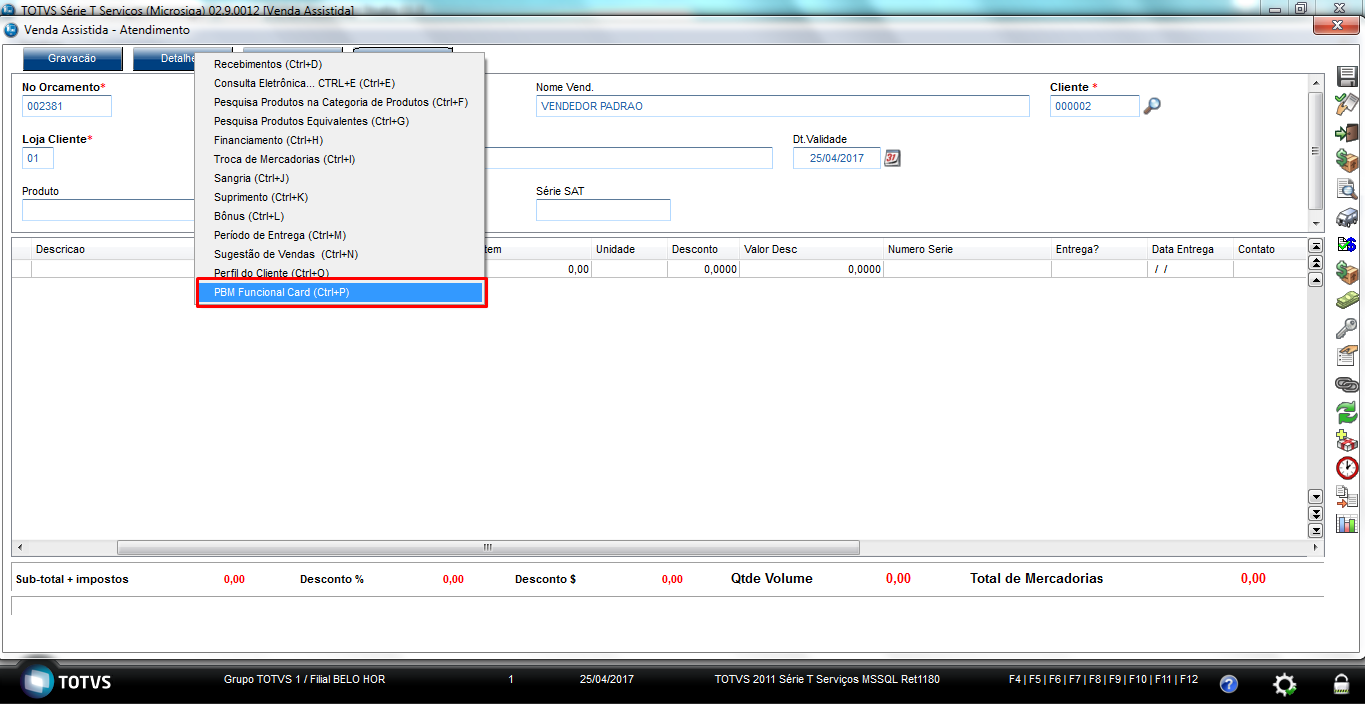The width and height of the screenshot is (1365, 704).
Task: Click the checkmark with dollar sign icon
Action: (1347, 244)
